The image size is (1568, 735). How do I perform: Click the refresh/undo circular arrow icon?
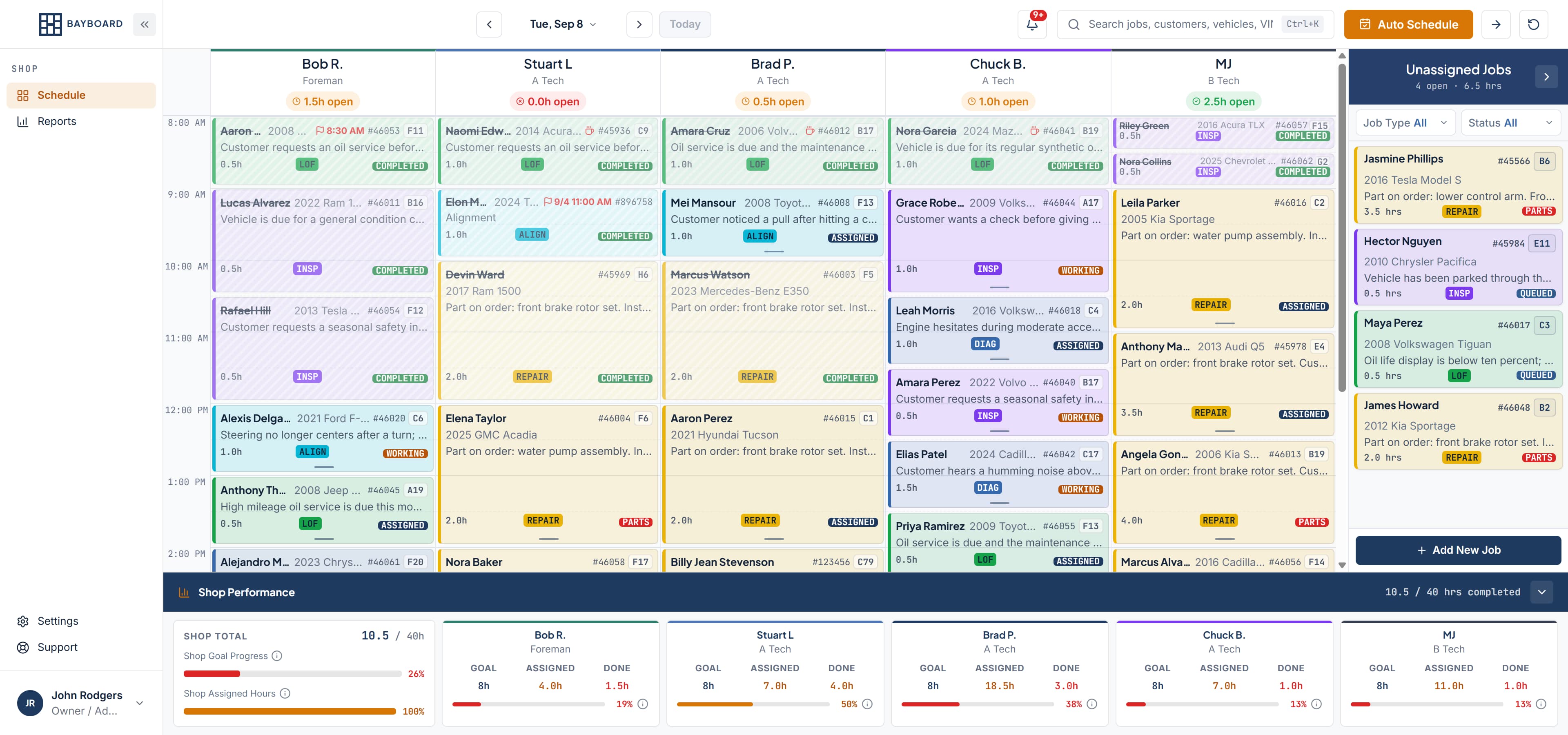[x=1533, y=24]
